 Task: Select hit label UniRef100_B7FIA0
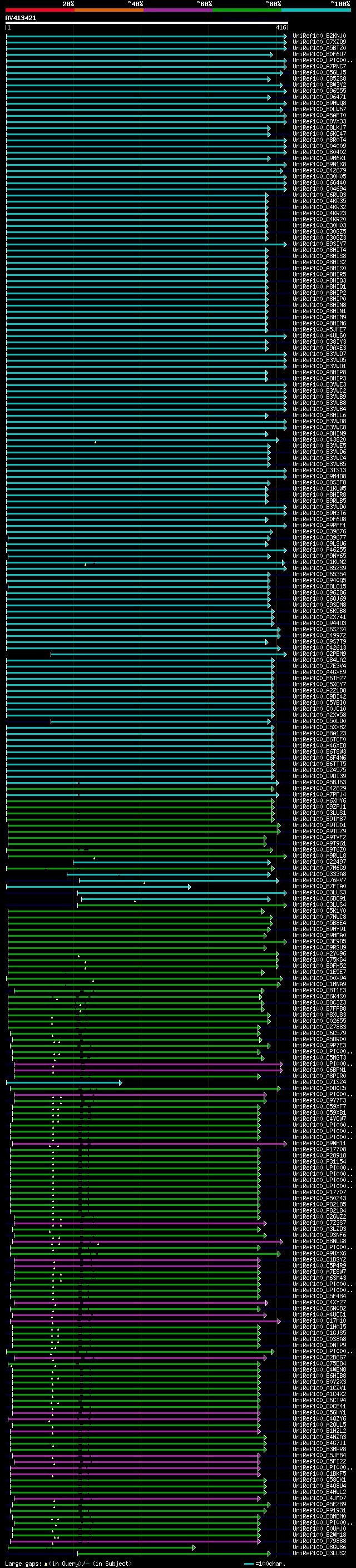[319, 886]
